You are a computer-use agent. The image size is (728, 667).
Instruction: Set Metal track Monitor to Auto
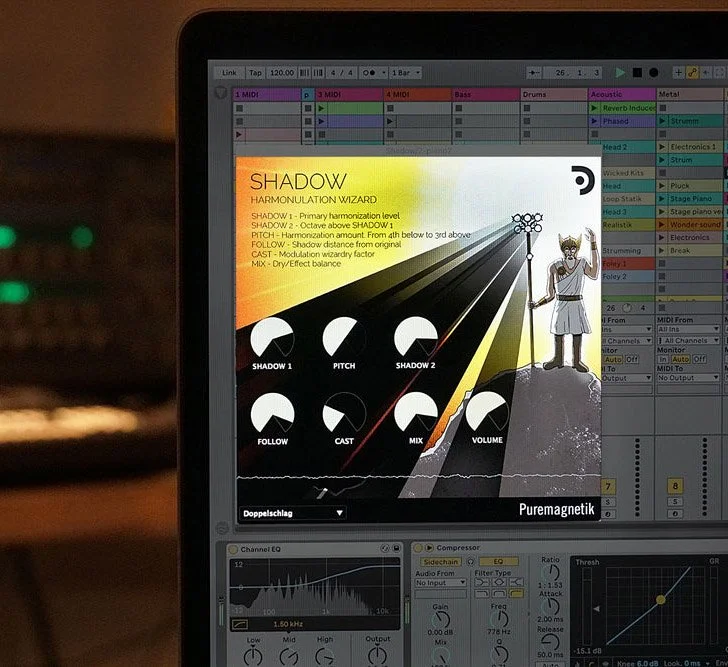tap(680, 359)
